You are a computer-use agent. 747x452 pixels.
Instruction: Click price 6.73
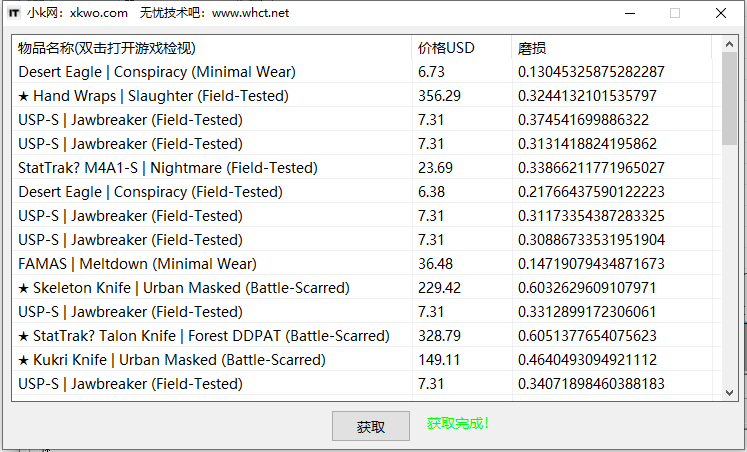(x=431, y=72)
